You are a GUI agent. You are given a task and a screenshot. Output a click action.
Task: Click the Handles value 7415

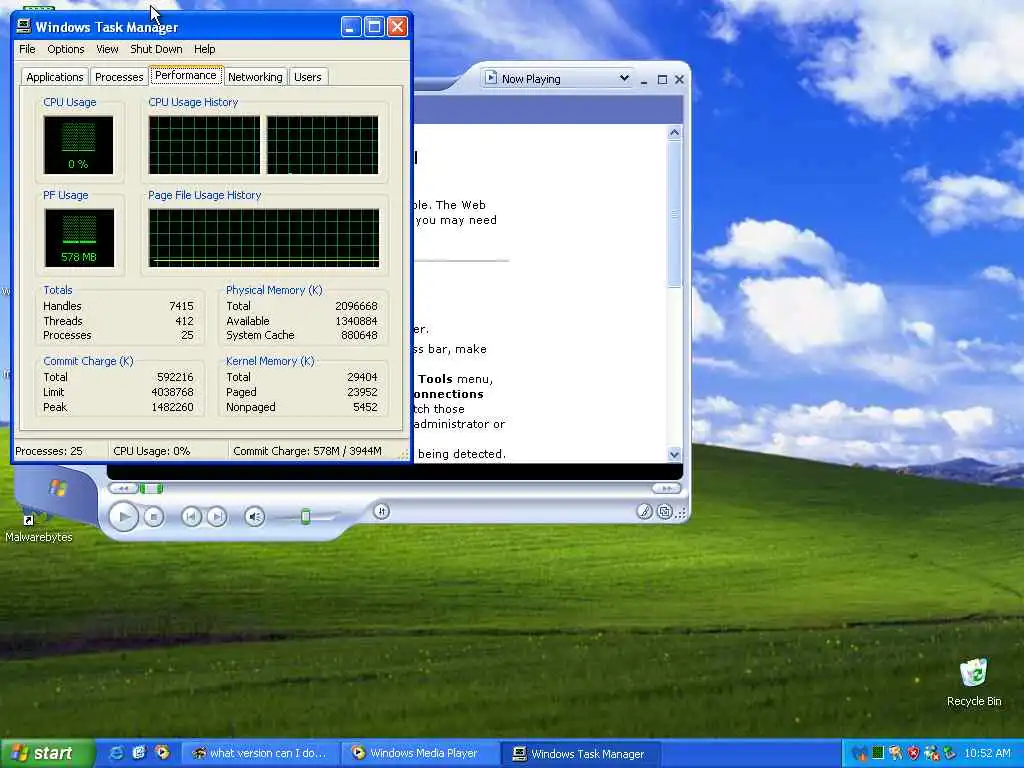click(x=181, y=306)
